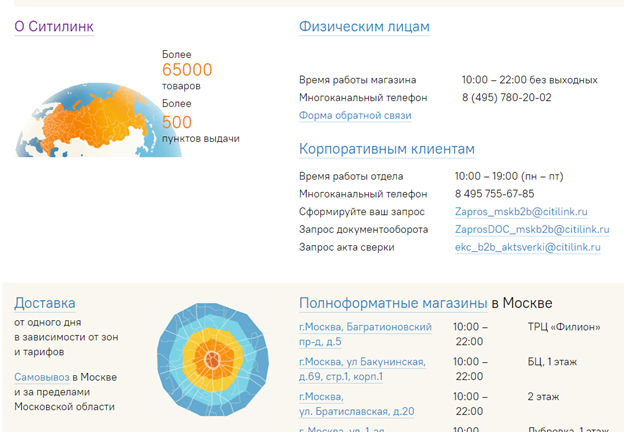Open «Корпоративным клиентам» heading link
The width and height of the screenshot is (624, 432).
point(387,149)
